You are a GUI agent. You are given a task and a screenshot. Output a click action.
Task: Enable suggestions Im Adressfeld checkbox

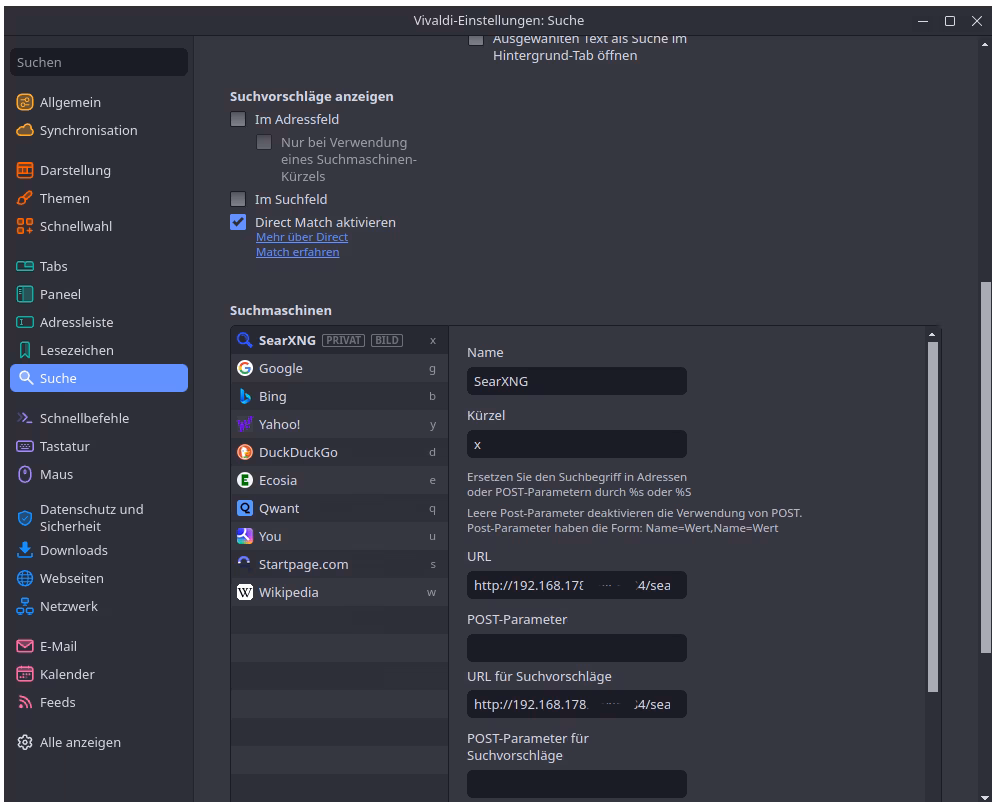tap(238, 119)
